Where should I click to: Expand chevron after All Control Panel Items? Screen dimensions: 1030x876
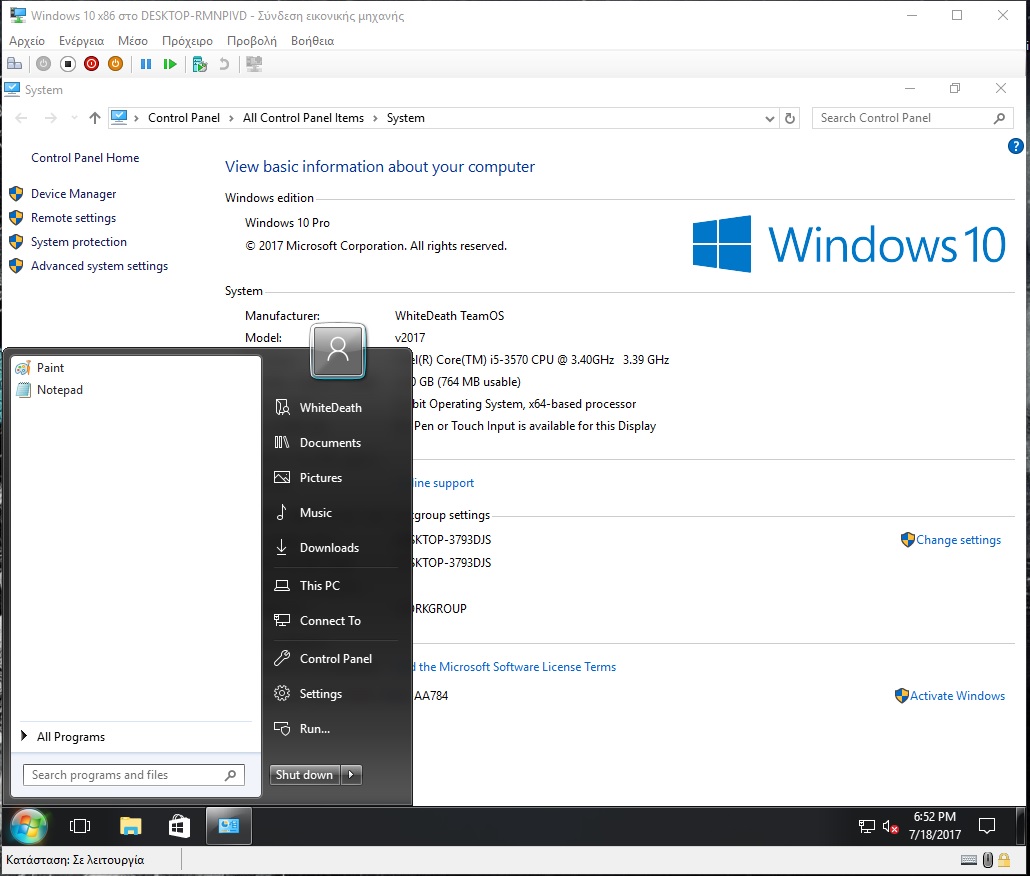coord(375,118)
